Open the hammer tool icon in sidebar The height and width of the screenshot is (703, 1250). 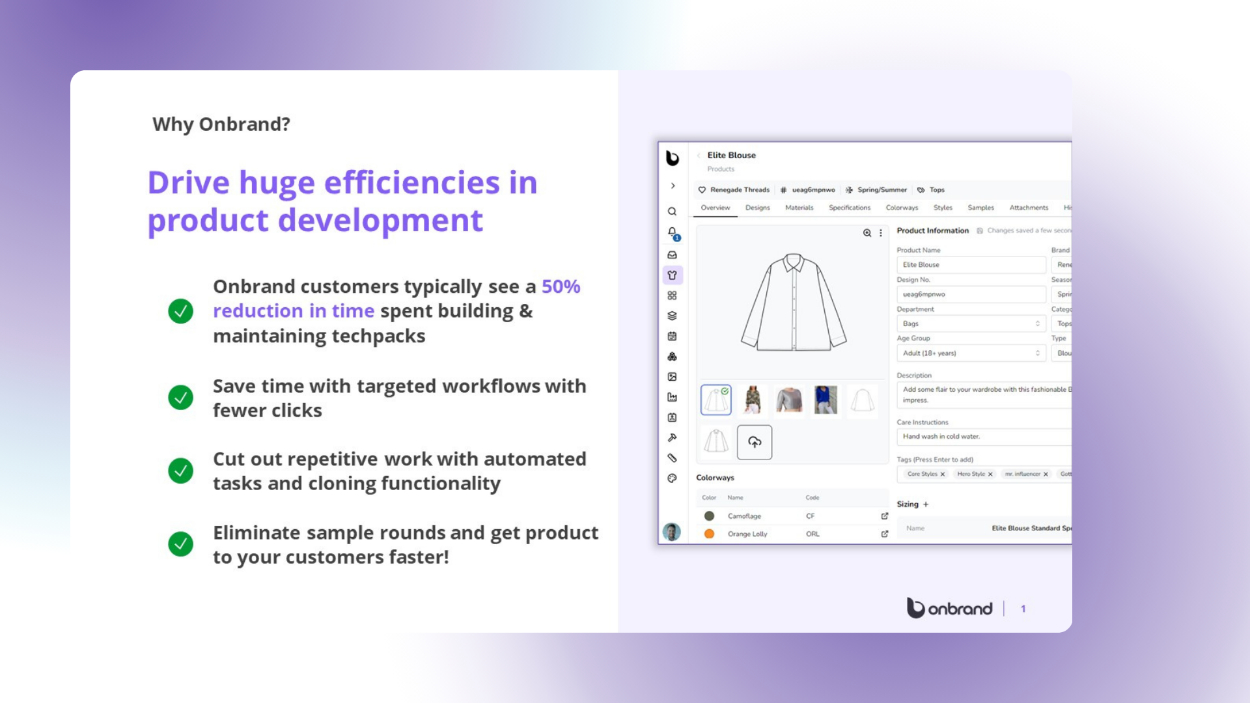click(x=672, y=438)
